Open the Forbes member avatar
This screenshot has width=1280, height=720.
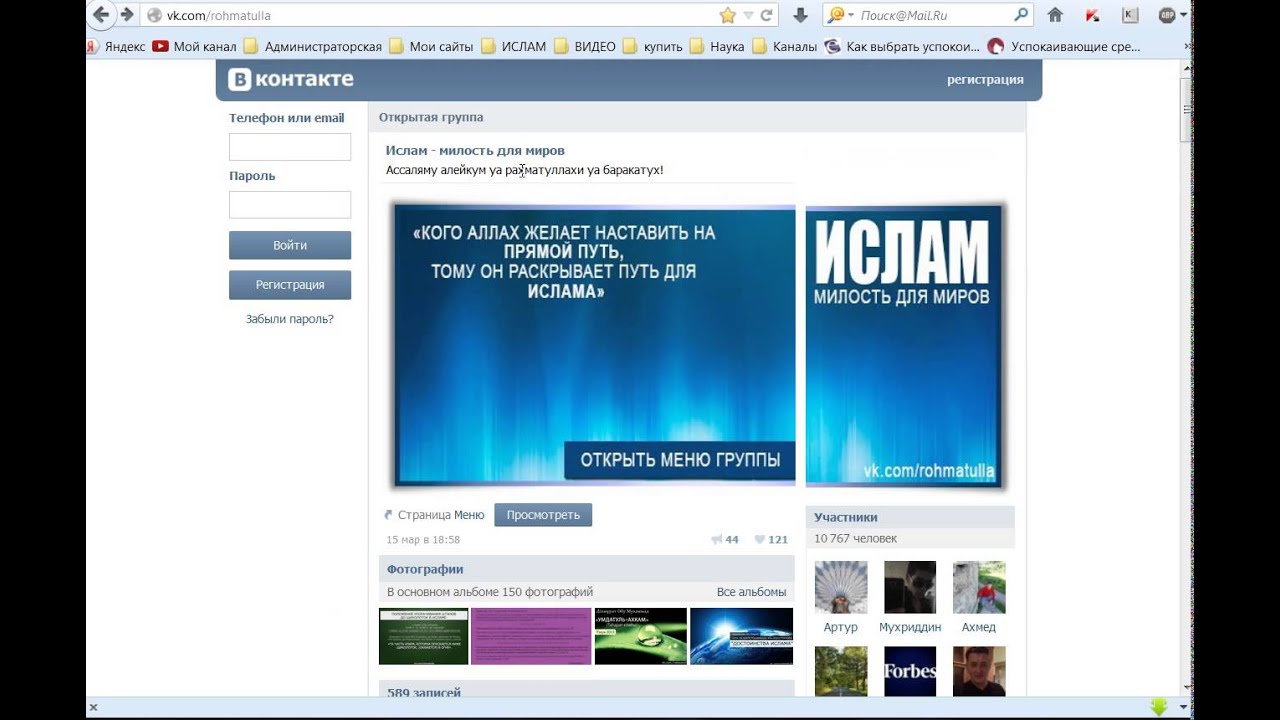tap(910, 671)
